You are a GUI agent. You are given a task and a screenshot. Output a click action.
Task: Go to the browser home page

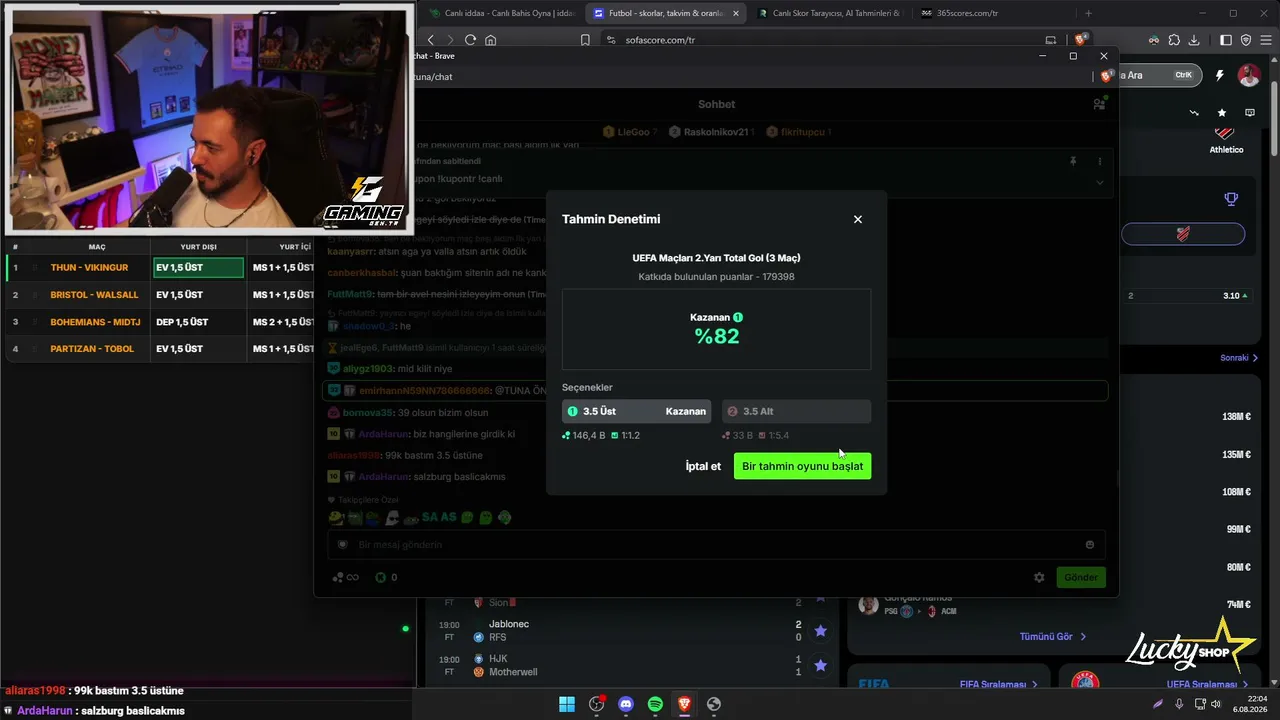[x=490, y=40]
